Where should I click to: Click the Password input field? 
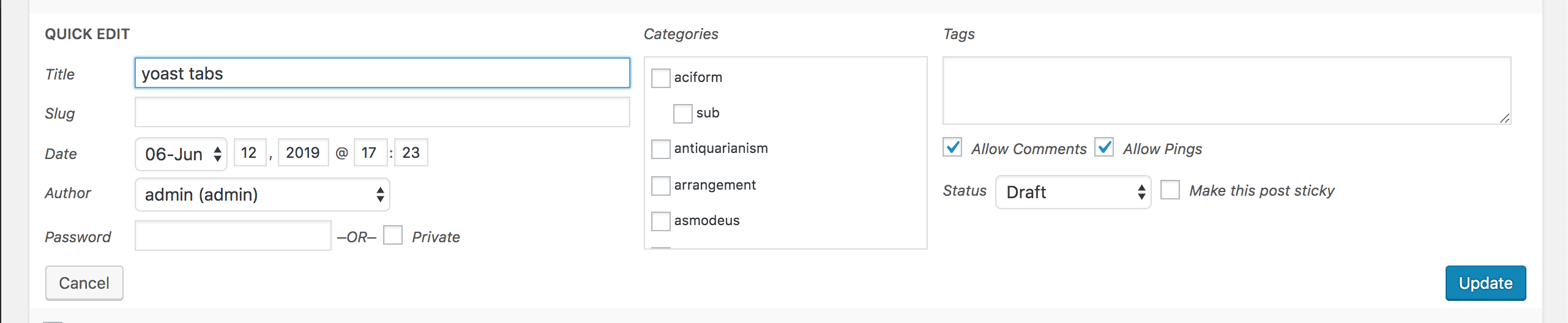click(x=233, y=236)
